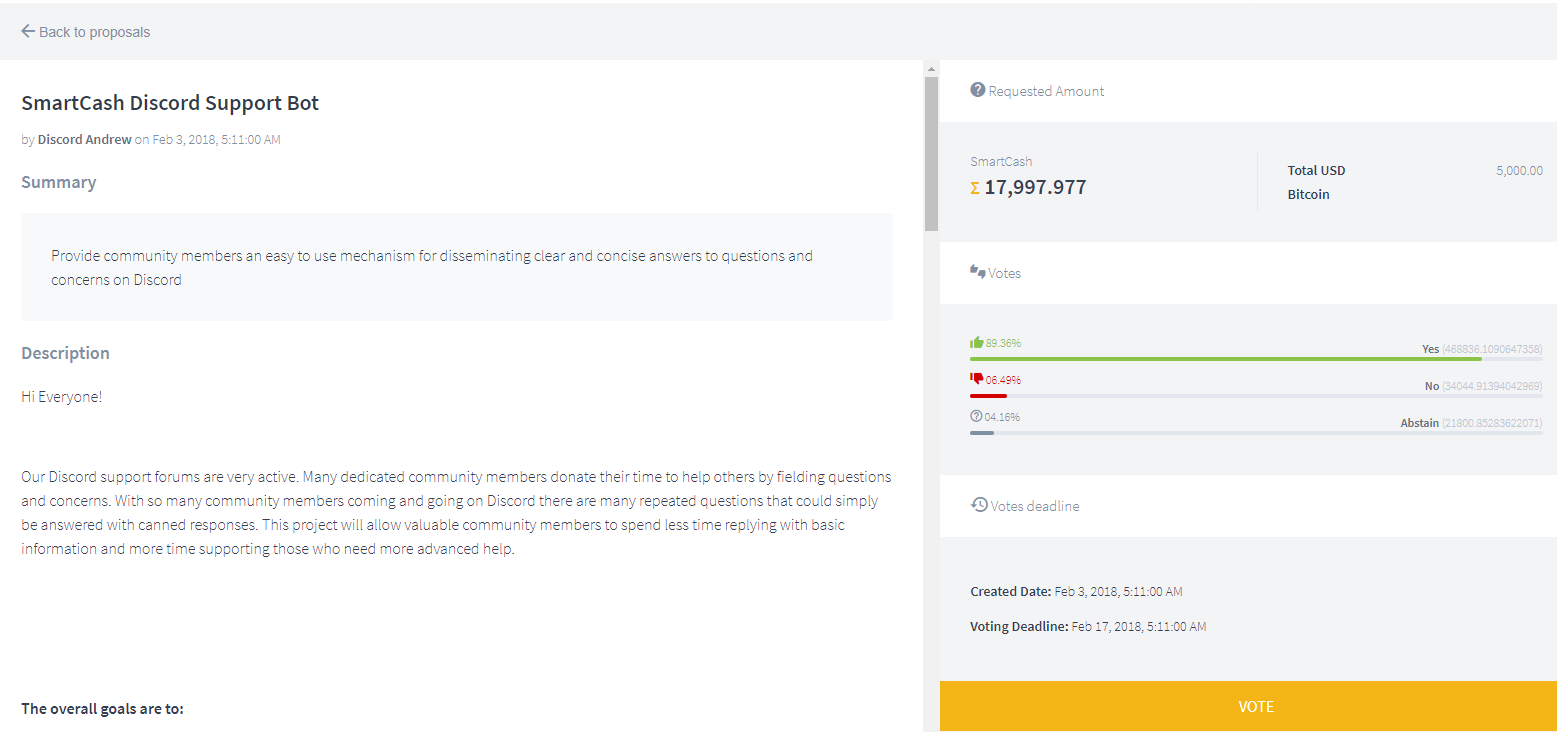Image resolution: width=1557 pixels, height=732 pixels.
Task: Click the scrollbar thumb of proposal panel
Action: 931,150
